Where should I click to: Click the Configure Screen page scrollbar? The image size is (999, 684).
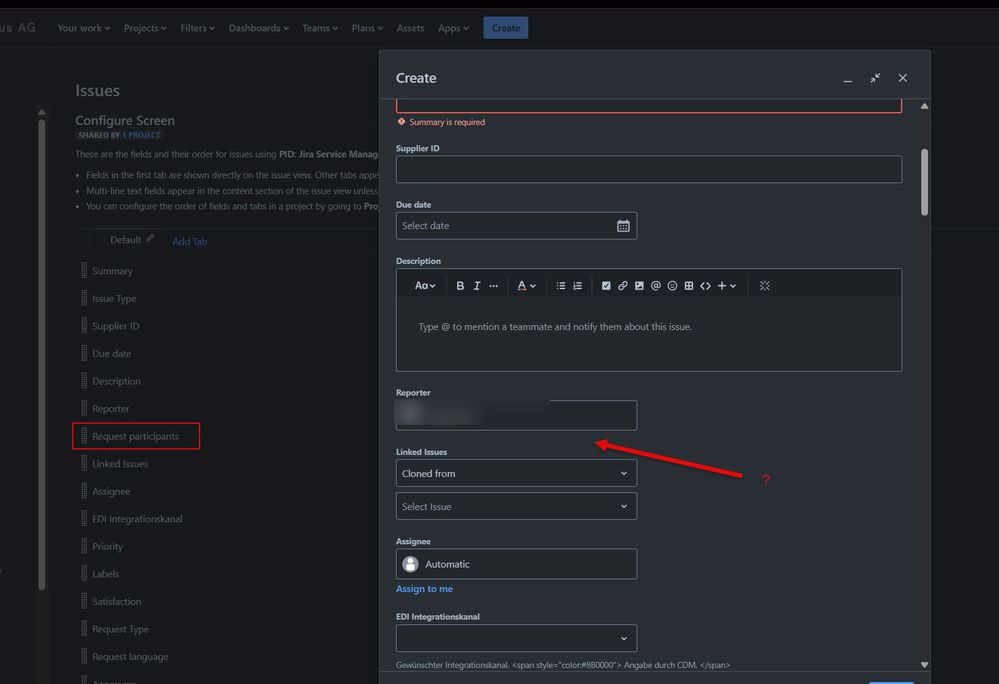[x=41, y=354]
